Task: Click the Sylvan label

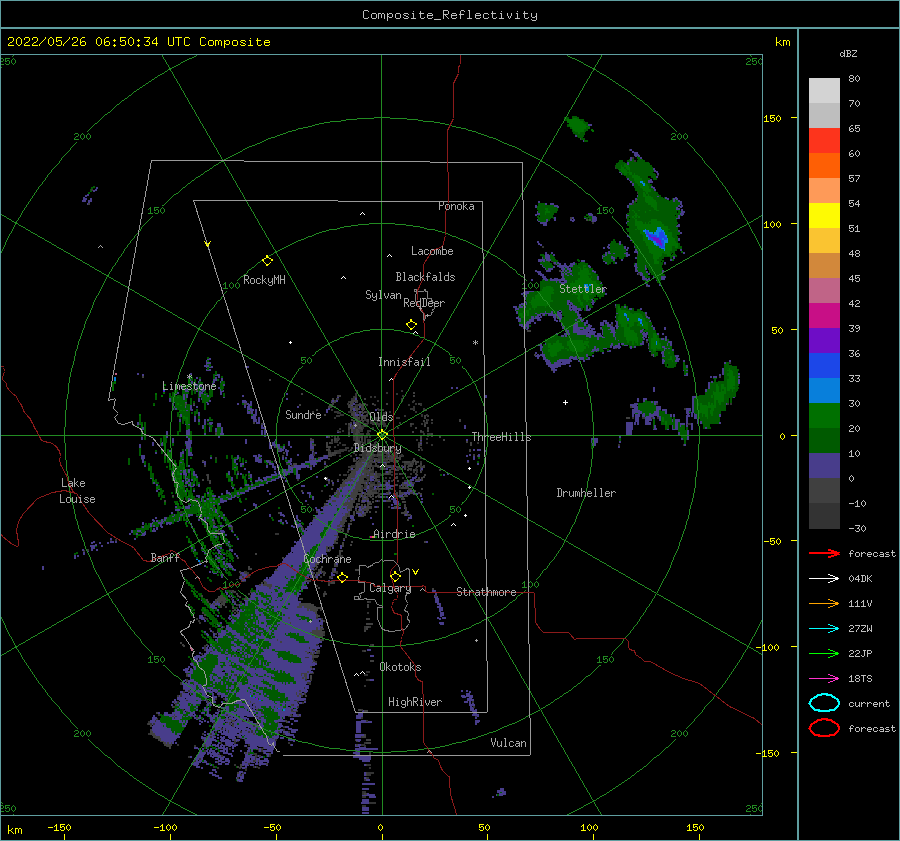Action: coord(383,295)
